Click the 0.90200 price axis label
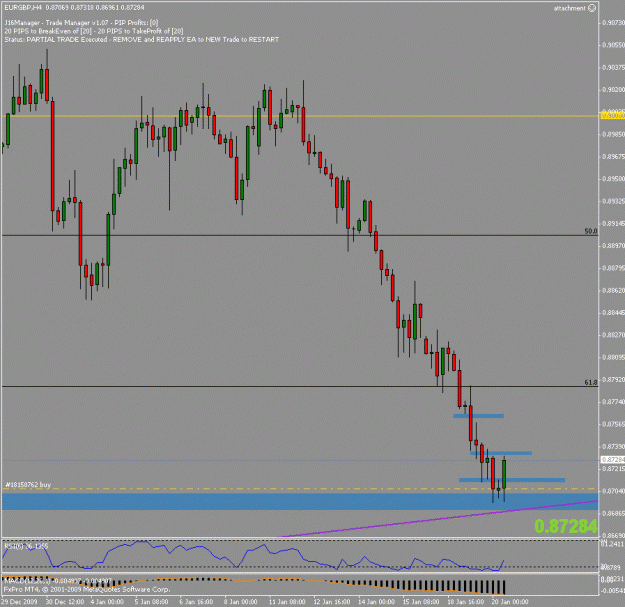This screenshot has height=607, width=625. click(613, 90)
